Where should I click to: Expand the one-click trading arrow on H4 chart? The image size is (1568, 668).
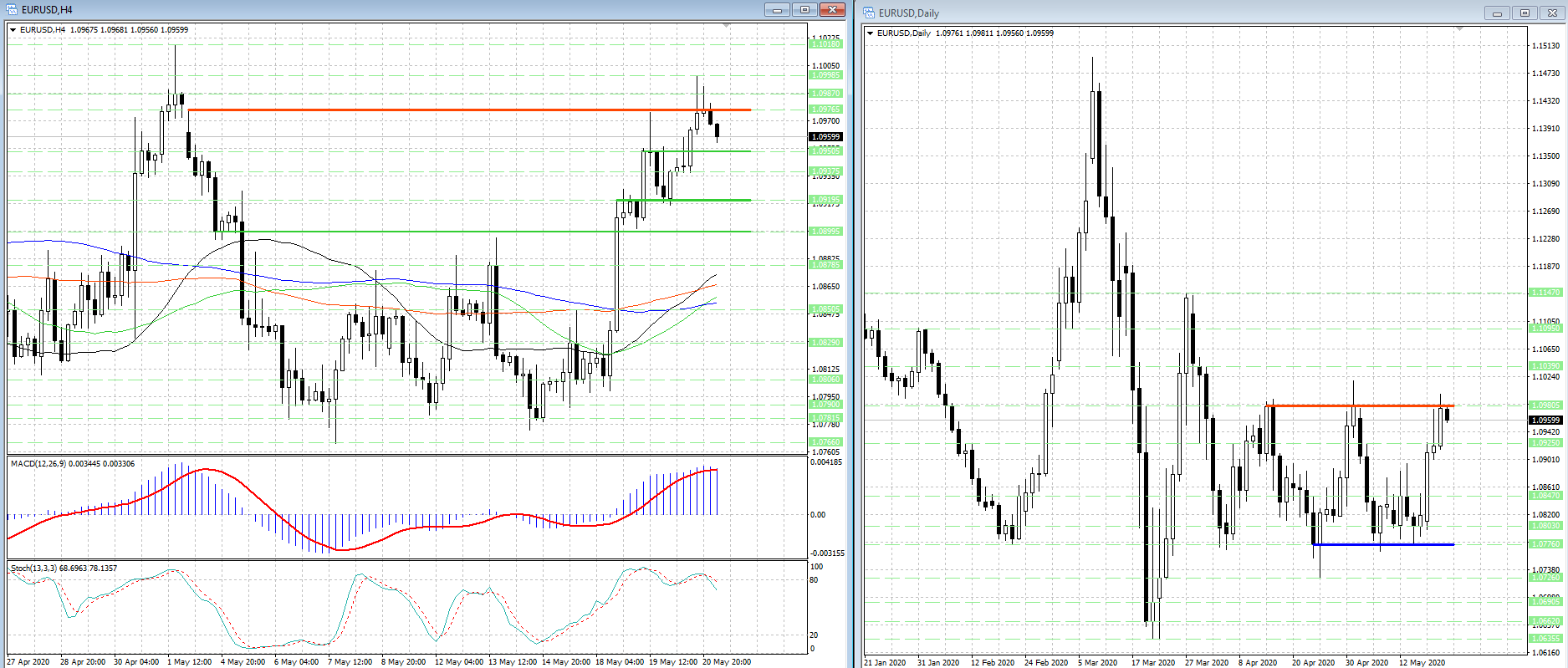[13, 30]
